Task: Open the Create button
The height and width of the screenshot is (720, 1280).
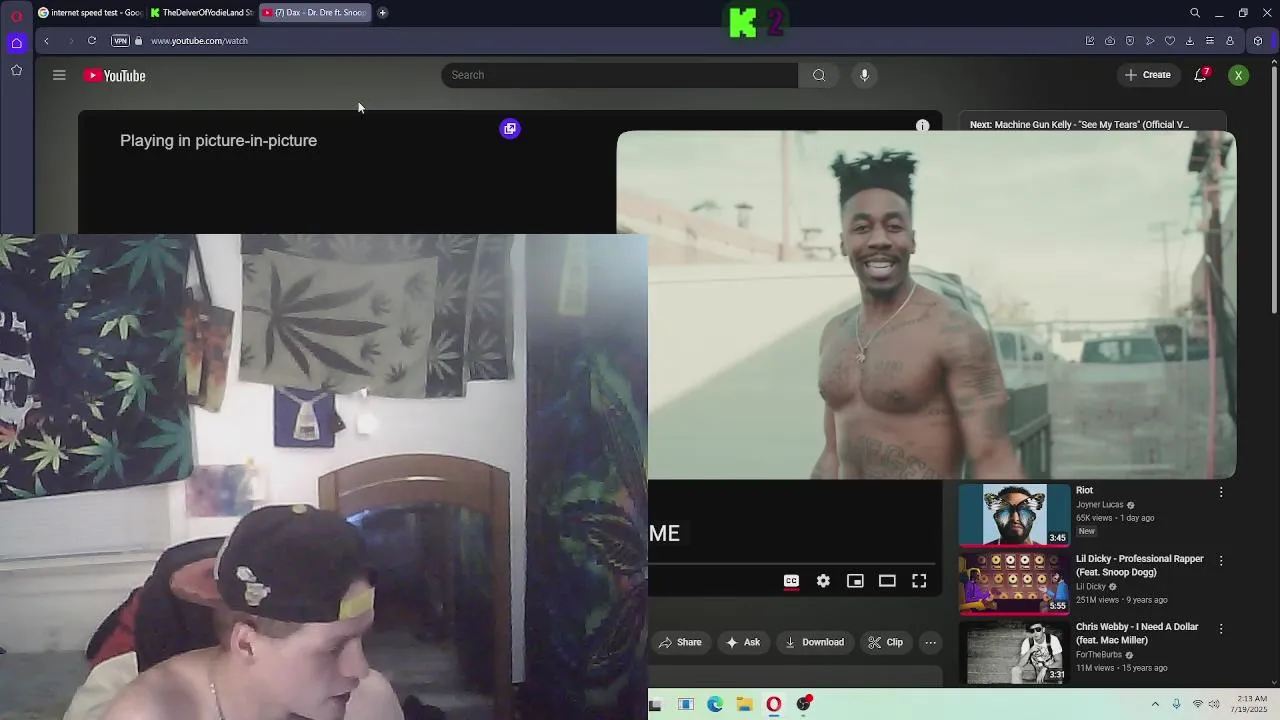Action: tap(1148, 75)
